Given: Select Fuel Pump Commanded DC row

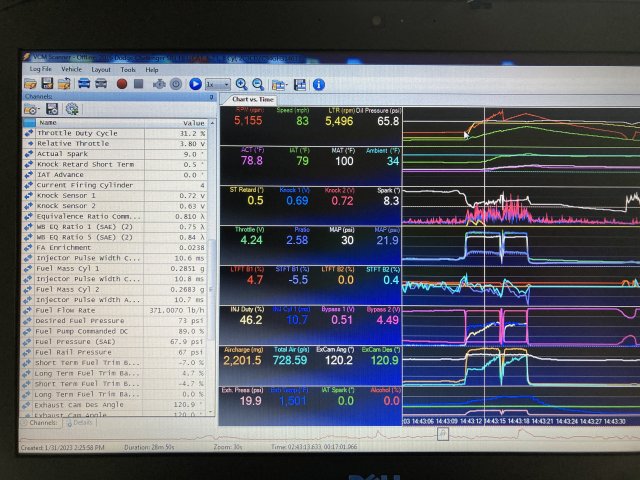Looking at the screenshot, I should (114, 331).
